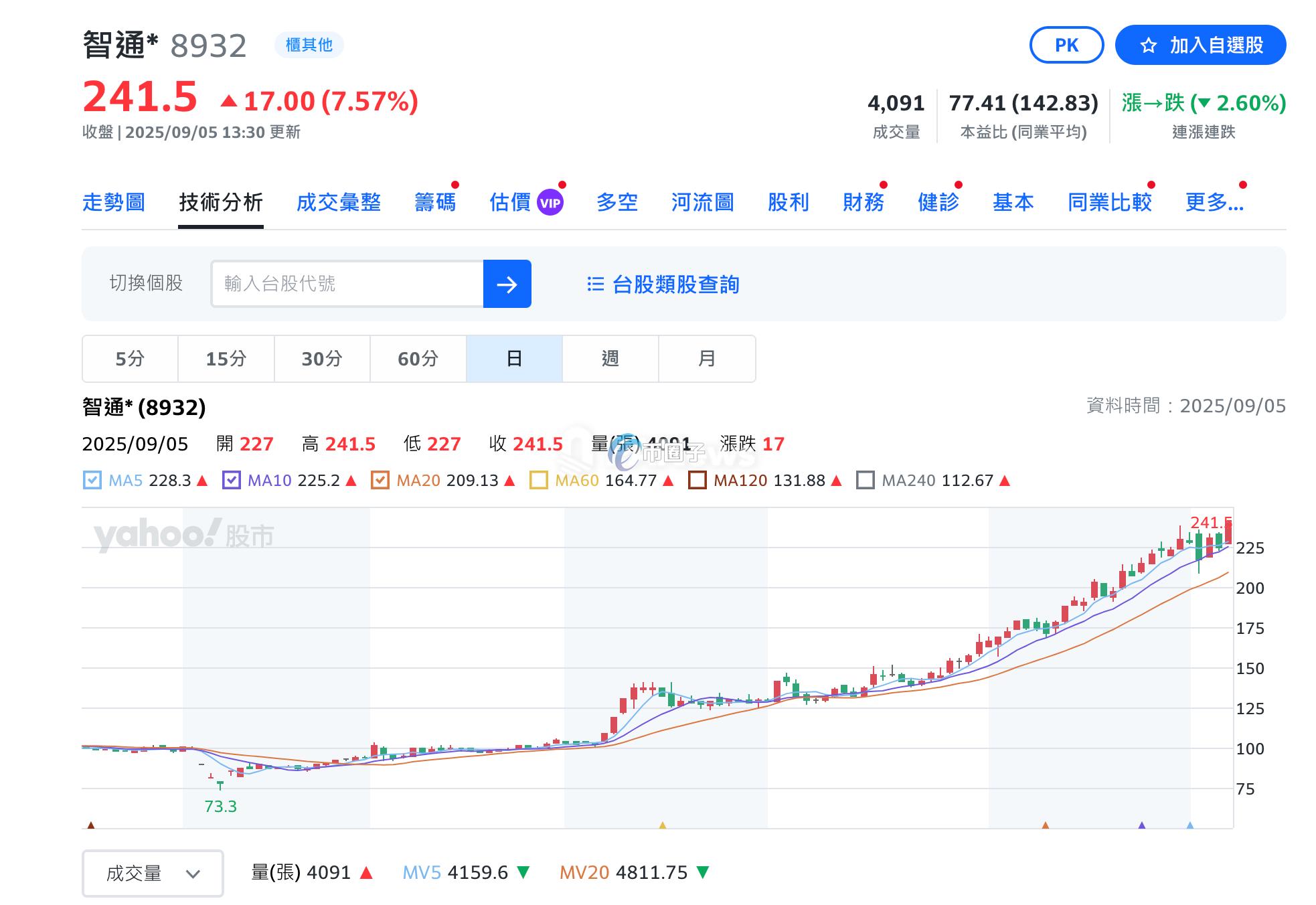Image resolution: width=1316 pixels, height=905 pixels.
Task: Click the star icon to add 加入自選股
Action: pos(1149,46)
